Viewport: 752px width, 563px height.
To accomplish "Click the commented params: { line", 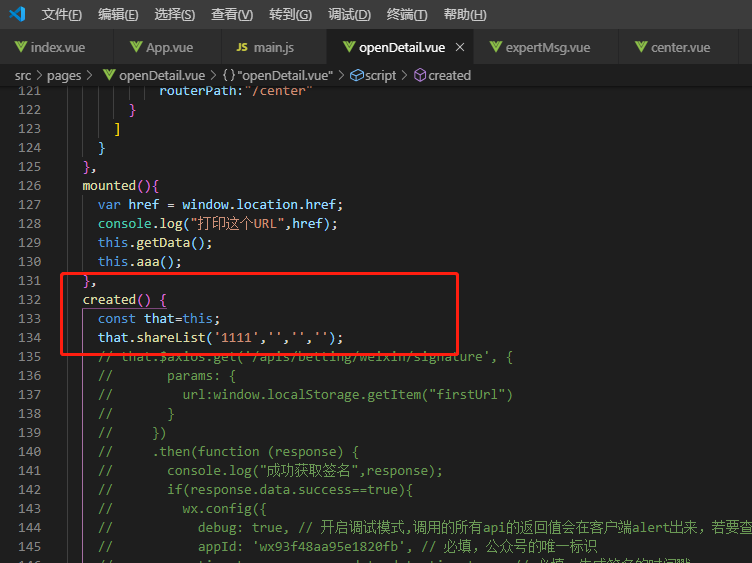I will (x=201, y=376).
